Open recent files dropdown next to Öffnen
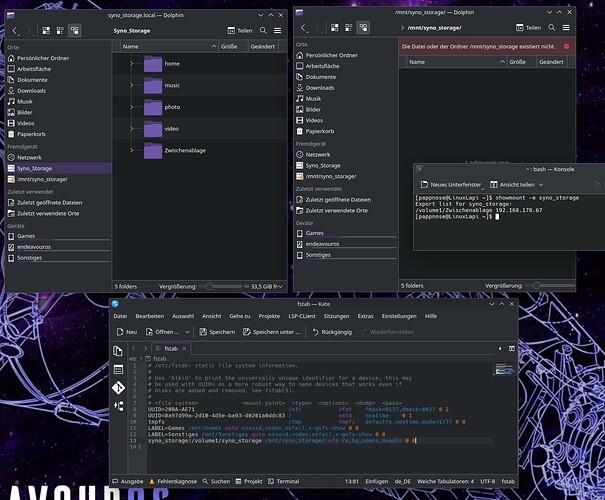Viewport: 605px width, 500px height. click(x=187, y=332)
